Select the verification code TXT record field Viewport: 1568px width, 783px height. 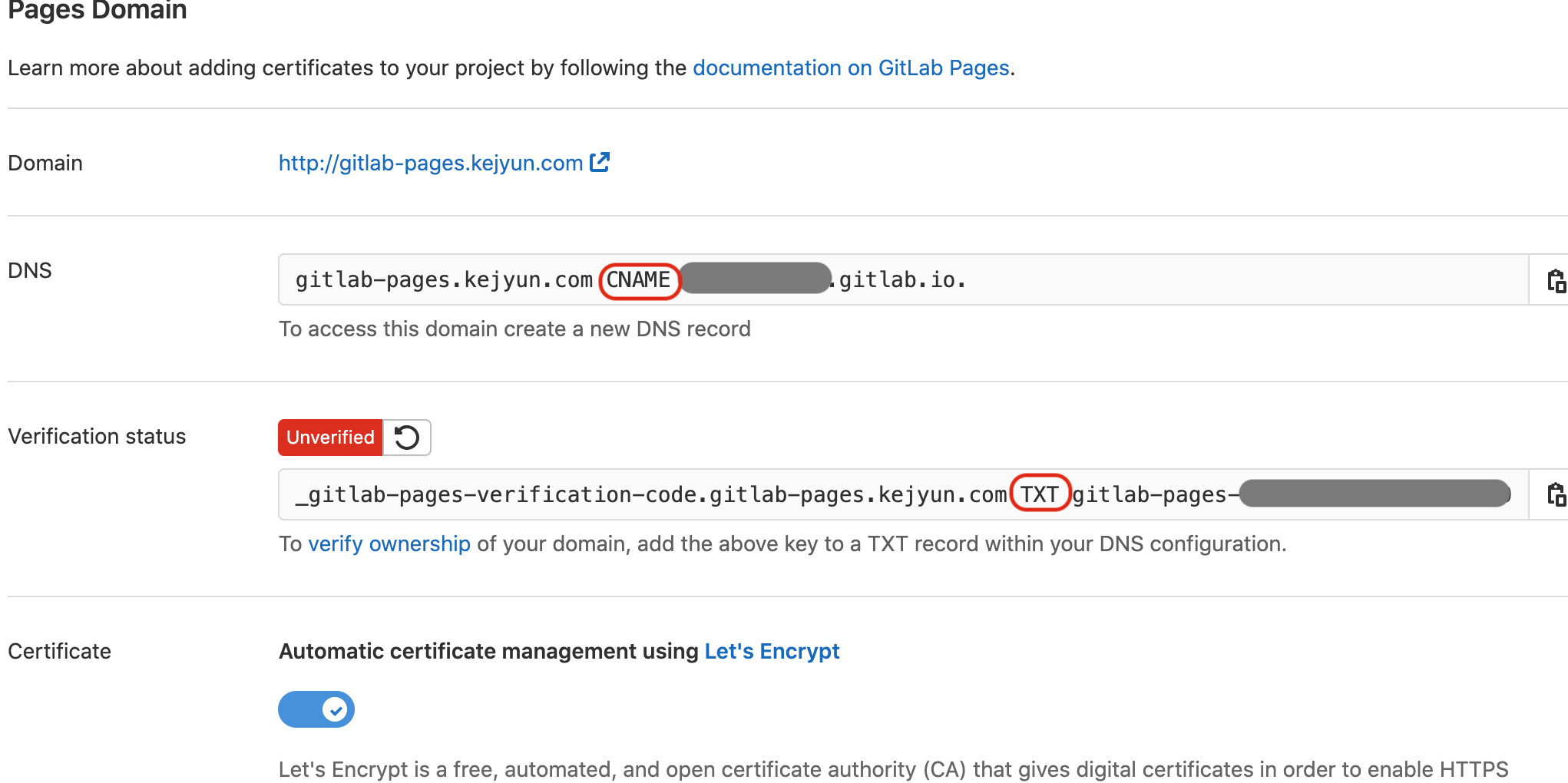[x=904, y=494]
